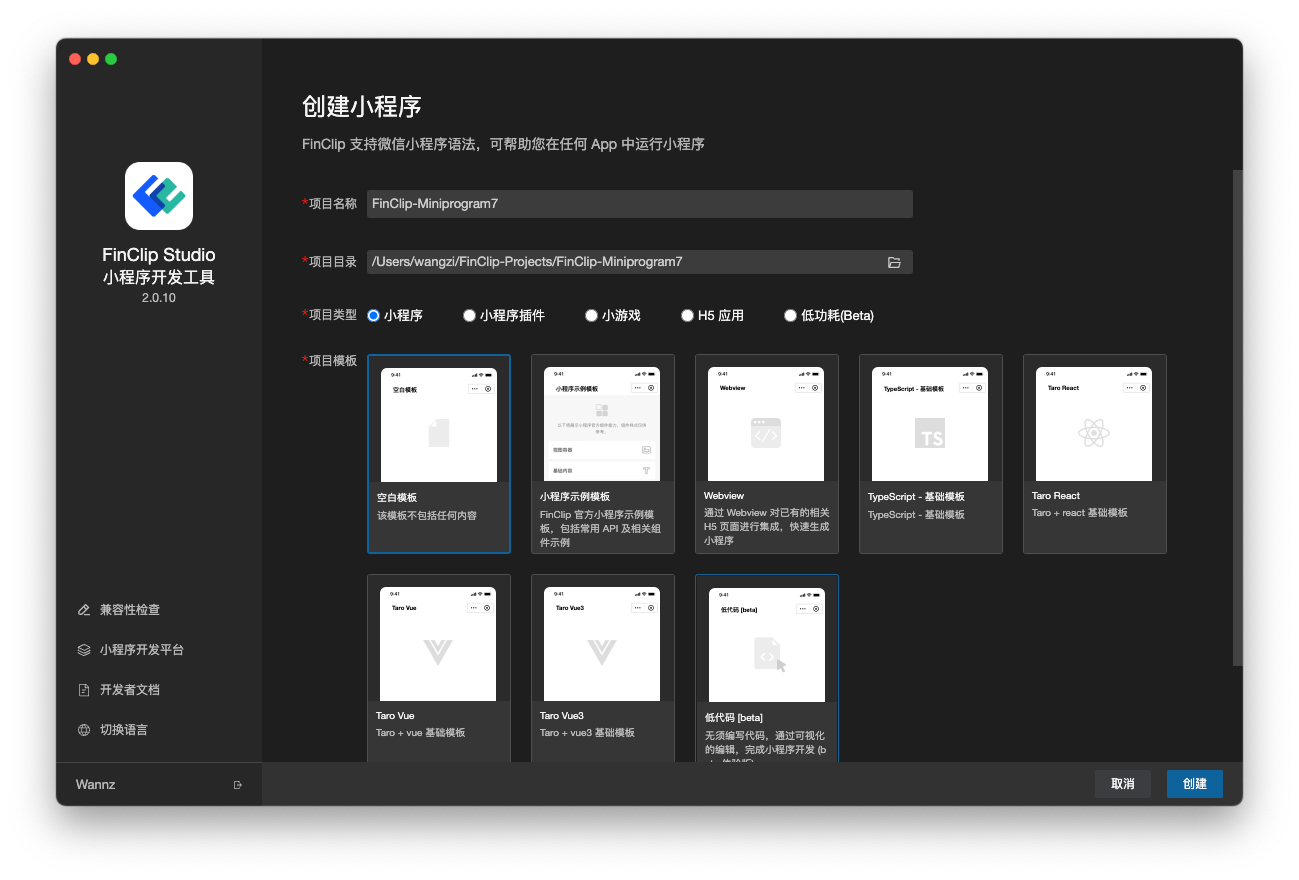The height and width of the screenshot is (880, 1299).
Task: Select the Taro React template card
Action: click(1094, 453)
